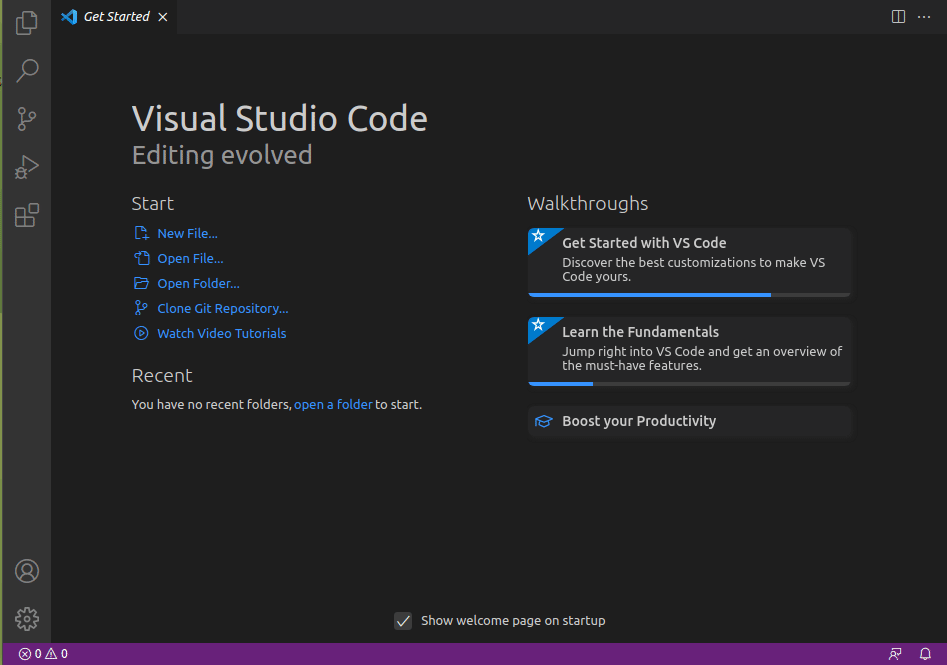
Task: Open the Extensions marketplace icon
Action: (26, 215)
